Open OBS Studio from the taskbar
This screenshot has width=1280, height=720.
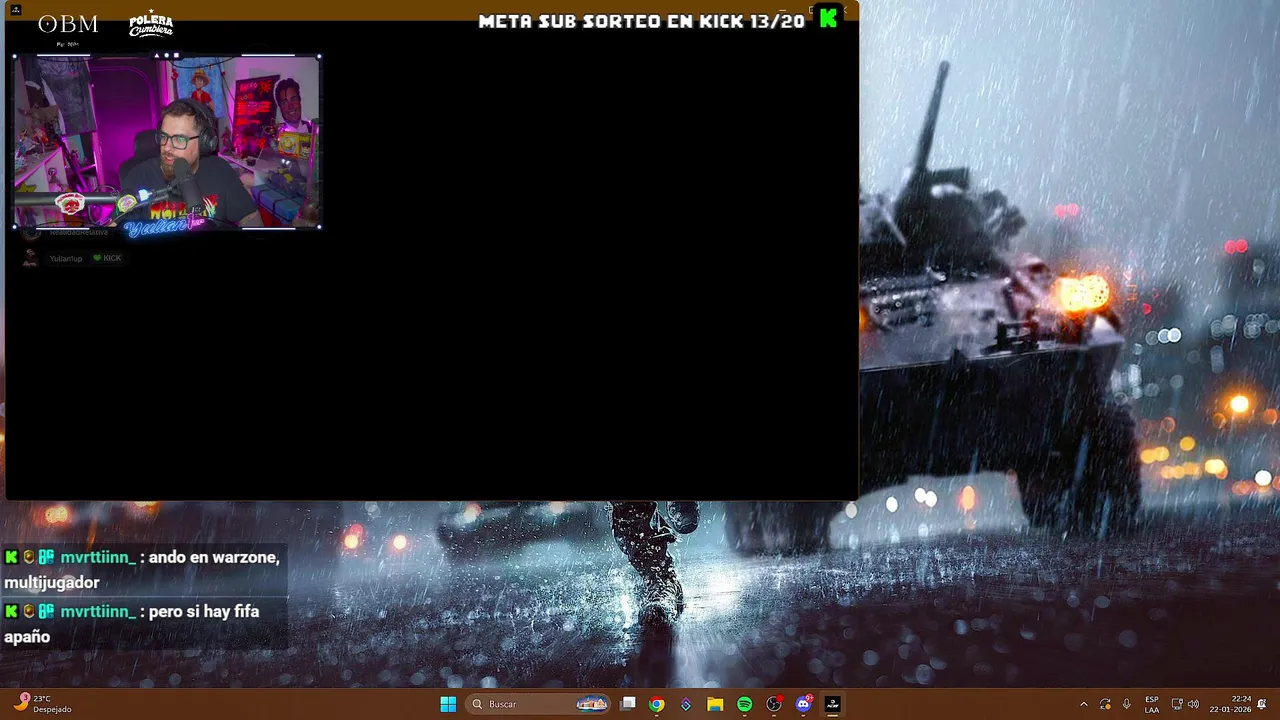774,704
